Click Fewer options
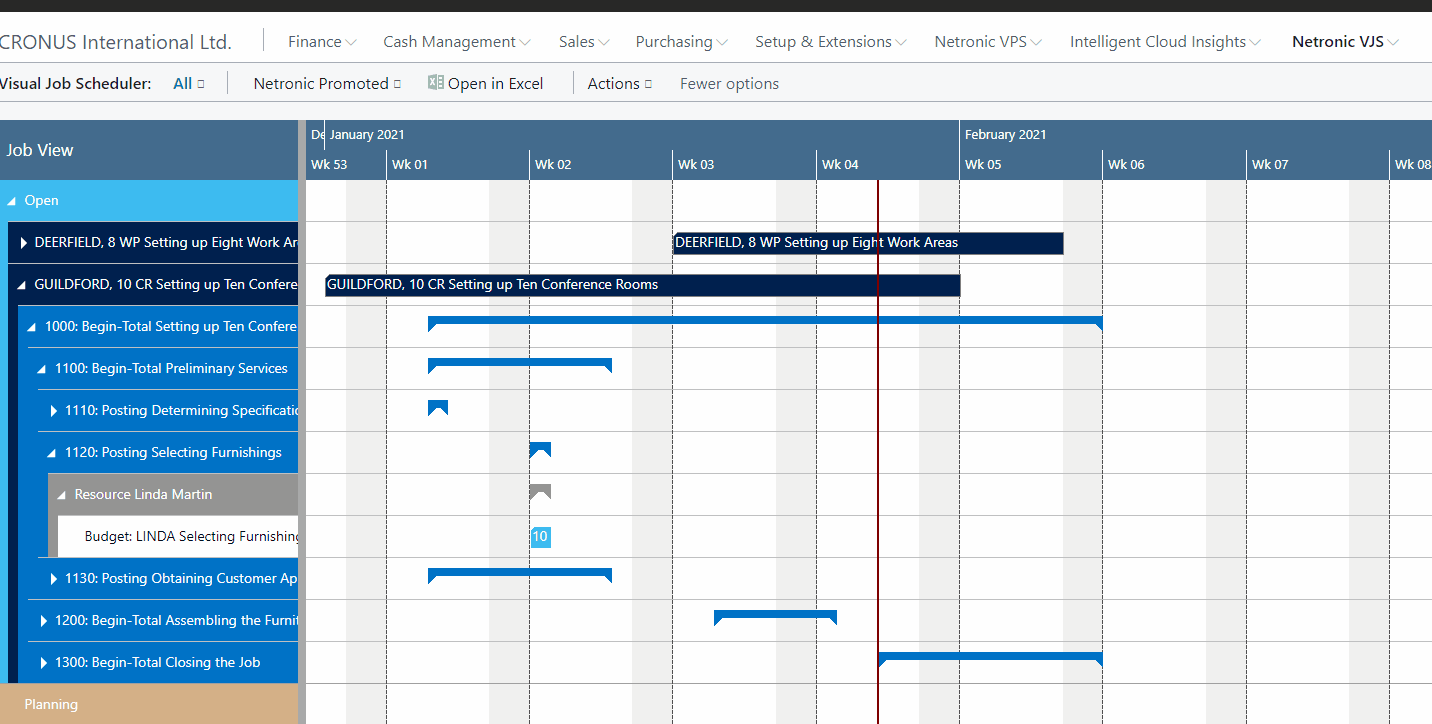 728,83
